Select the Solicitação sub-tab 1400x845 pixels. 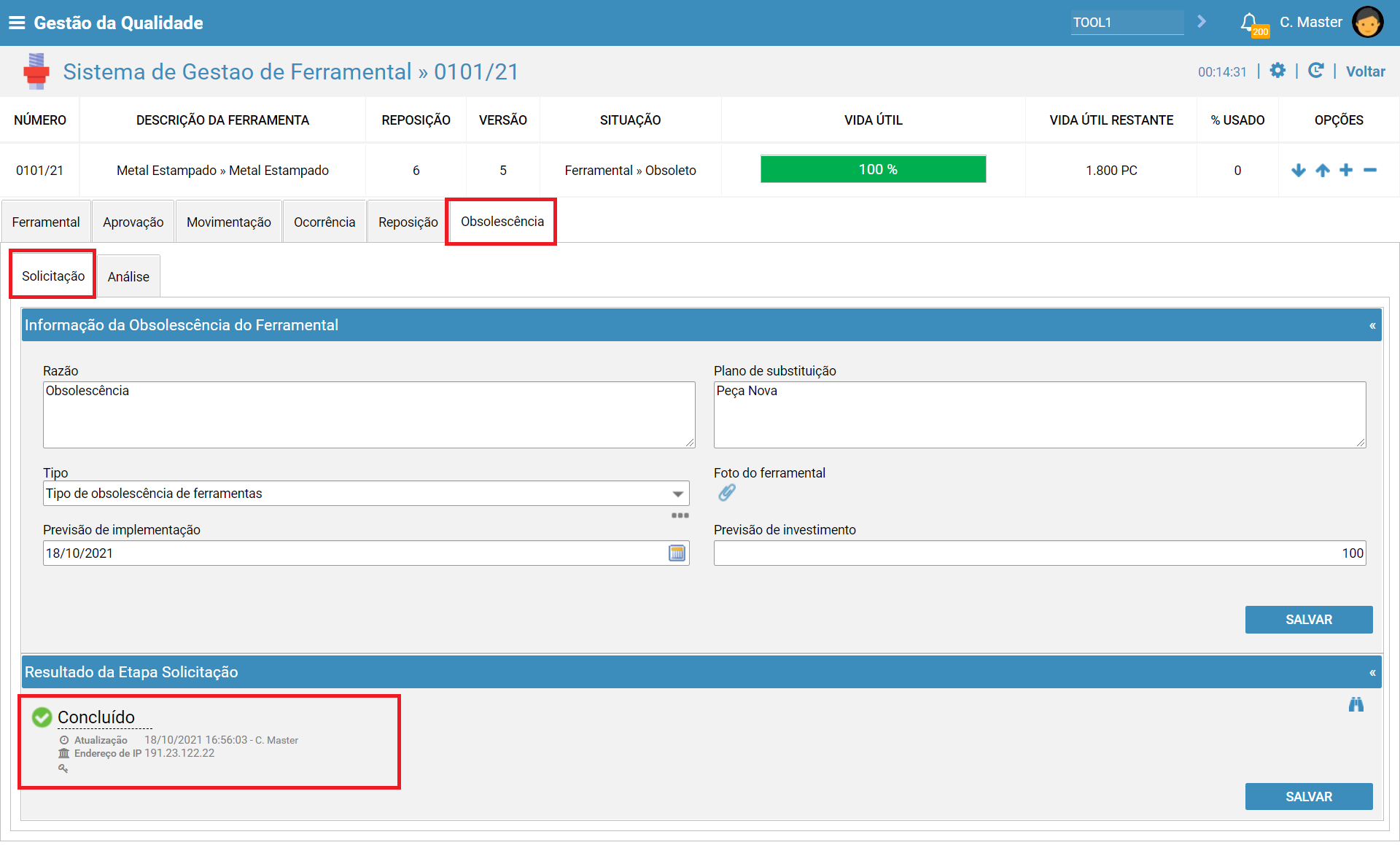(53, 276)
